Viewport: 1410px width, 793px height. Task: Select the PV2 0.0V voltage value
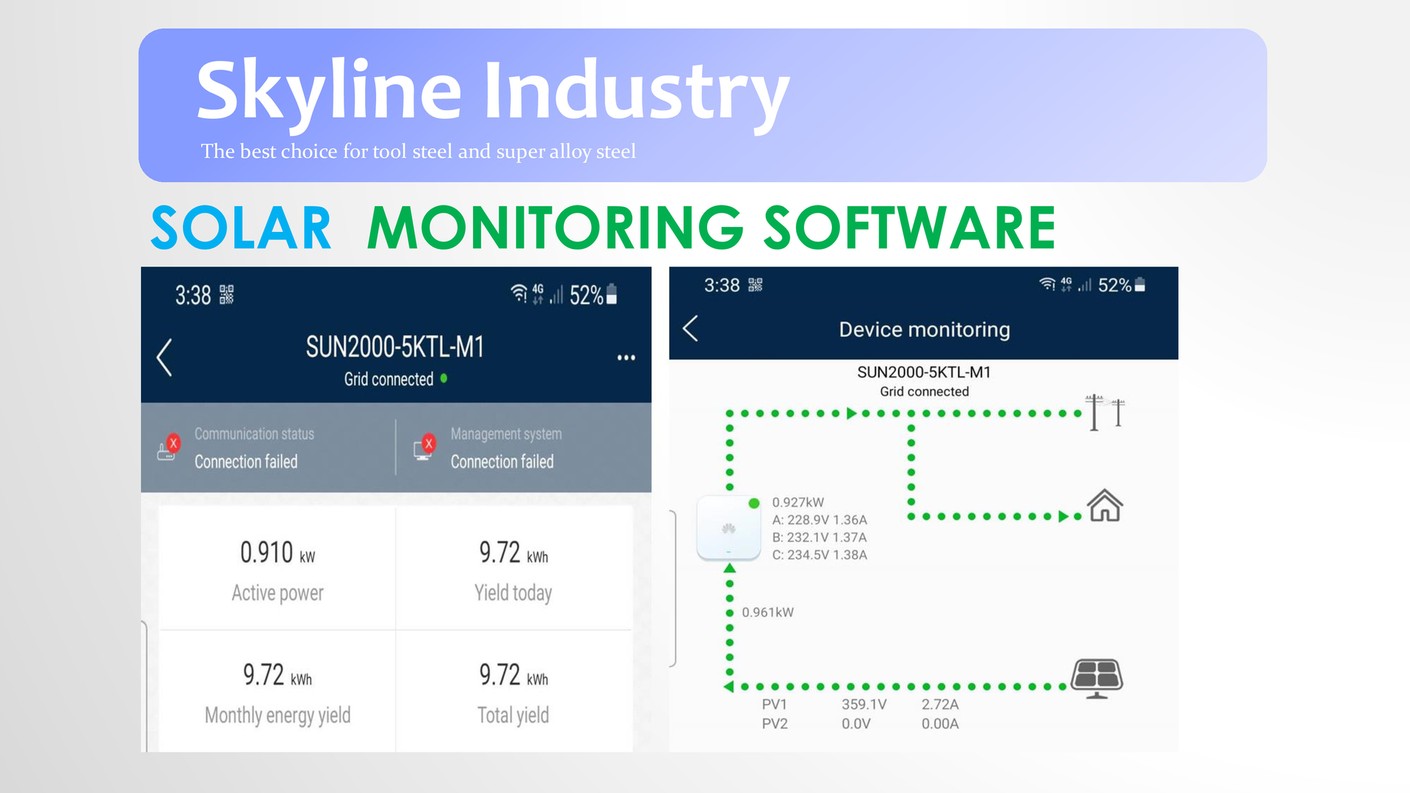tap(856, 723)
